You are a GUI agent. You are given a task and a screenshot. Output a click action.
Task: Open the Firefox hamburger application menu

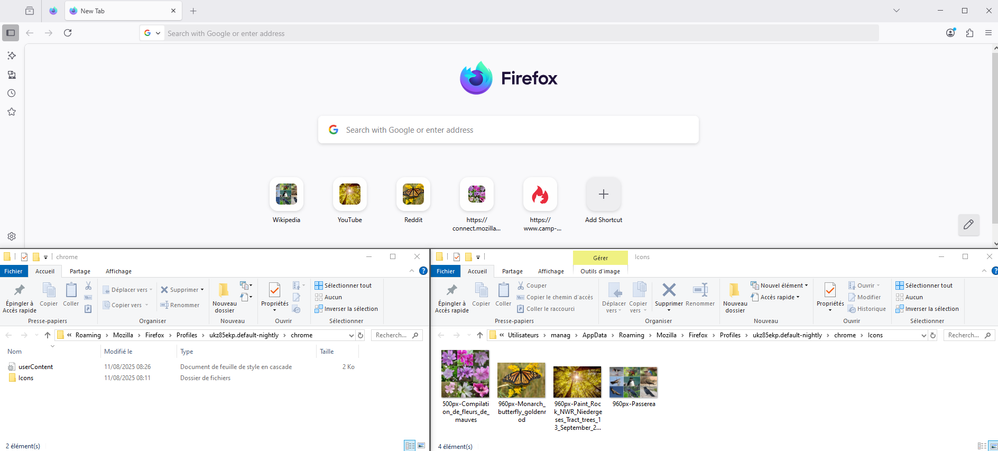coord(988,33)
